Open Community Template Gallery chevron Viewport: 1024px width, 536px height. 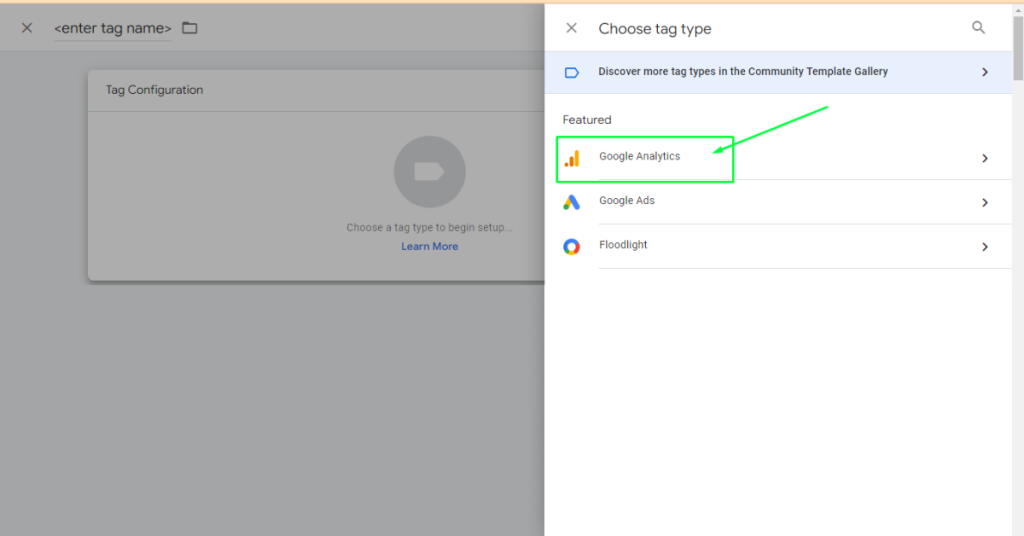pyautogui.click(x=984, y=72)
